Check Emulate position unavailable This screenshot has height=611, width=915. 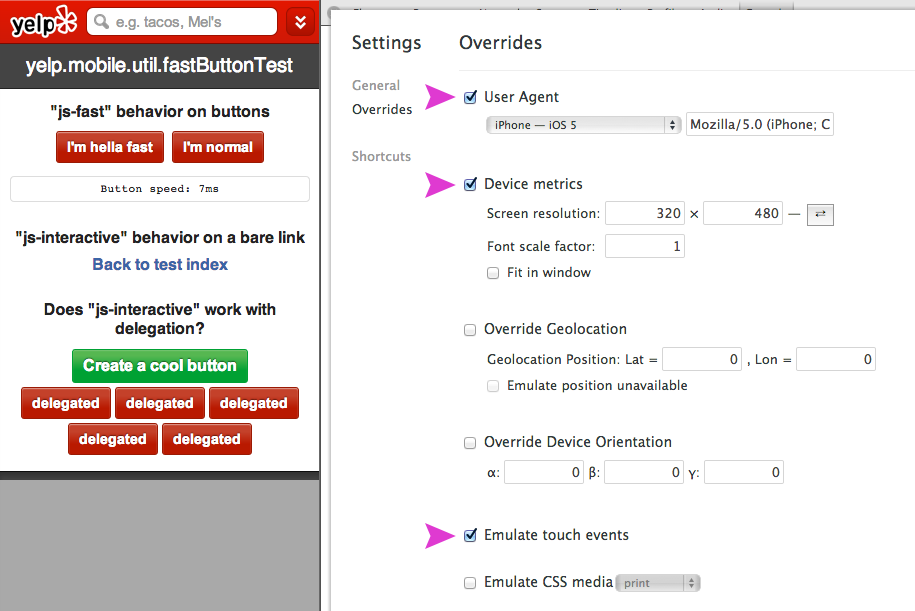[493, 386]
